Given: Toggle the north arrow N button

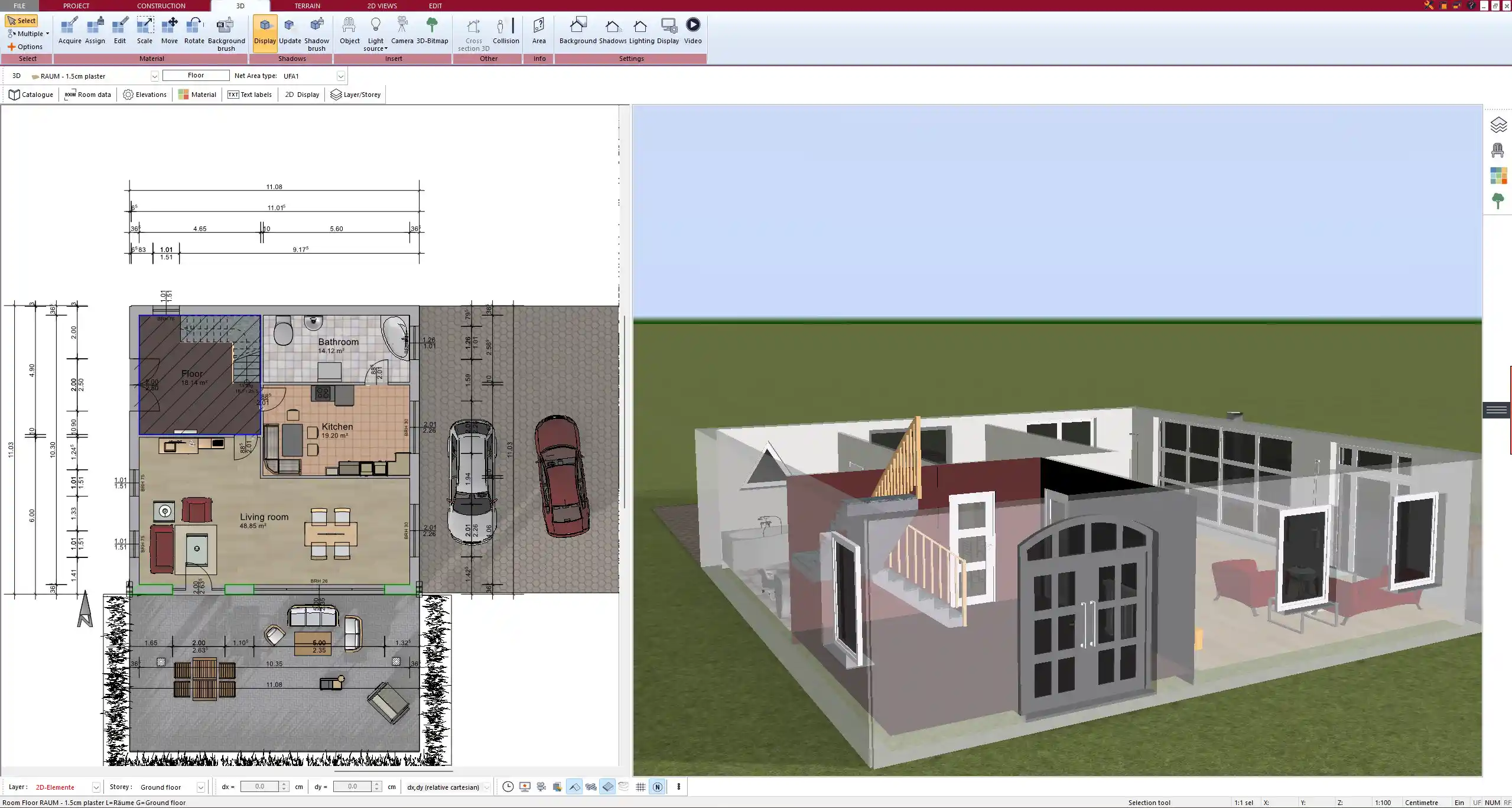Looking at the screenshot, I should 657,787.
